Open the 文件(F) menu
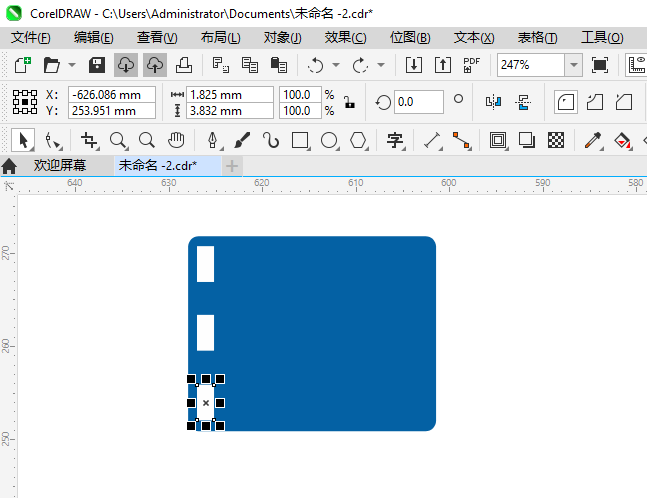Image resolution: width=647 pixels, height=498 pixels. tap(31, 38)
